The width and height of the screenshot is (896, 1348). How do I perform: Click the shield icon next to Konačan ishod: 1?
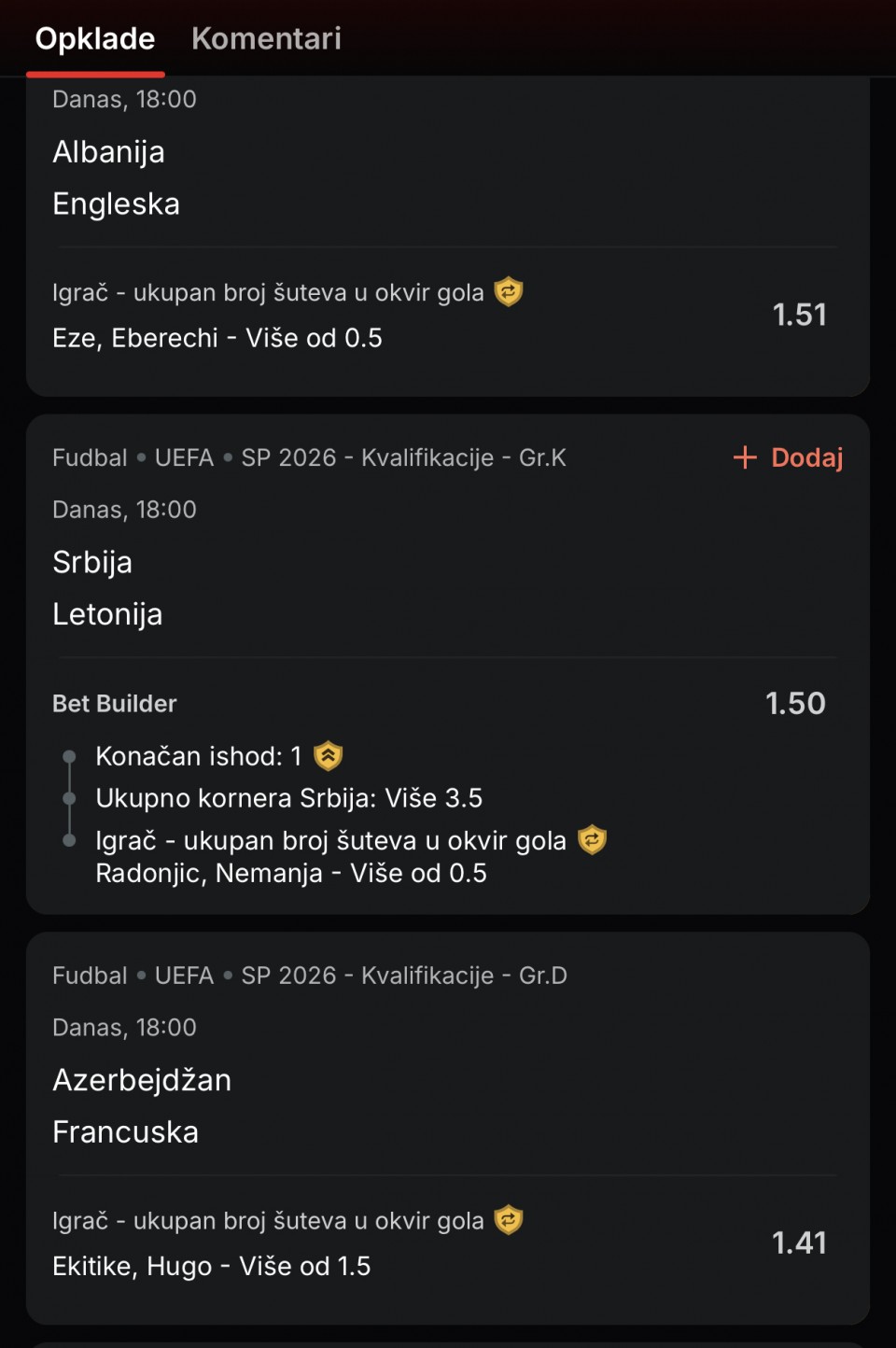[329, 755]
